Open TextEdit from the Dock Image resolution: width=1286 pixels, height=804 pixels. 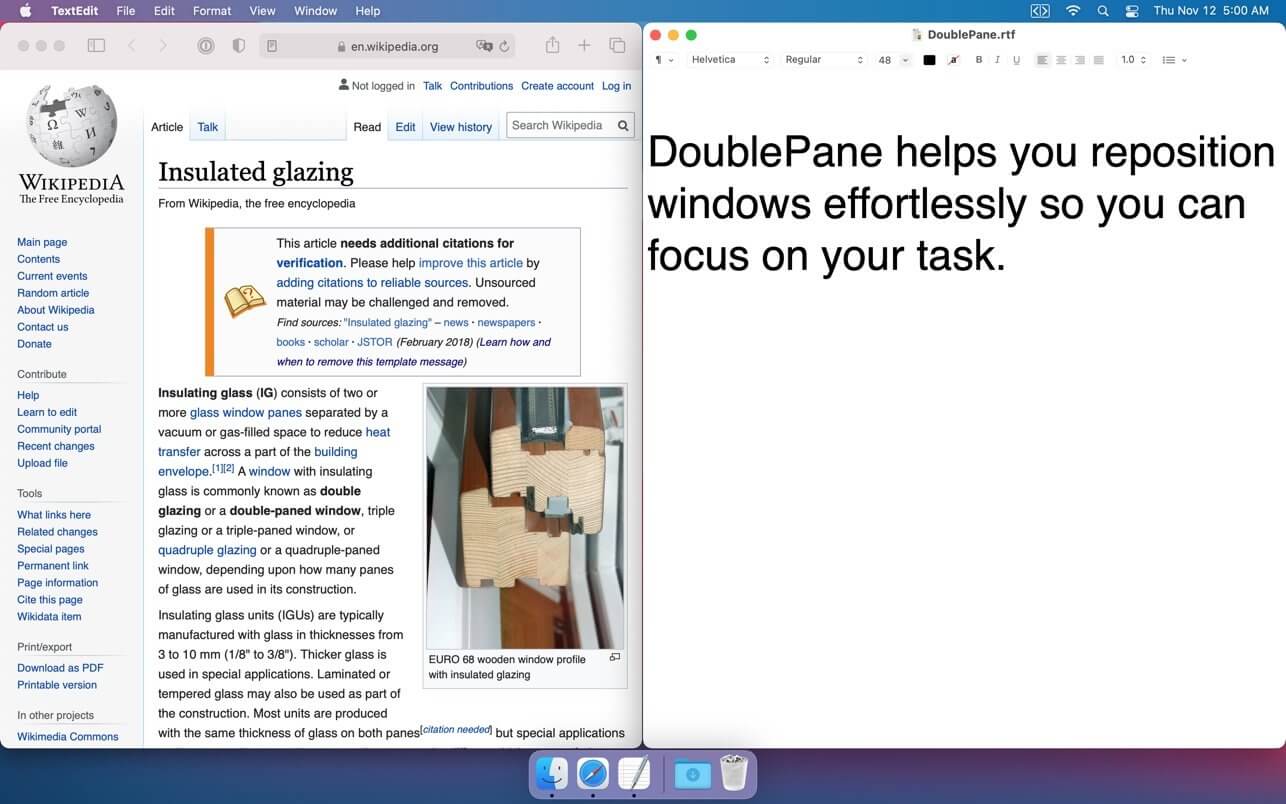pos(634,773)
